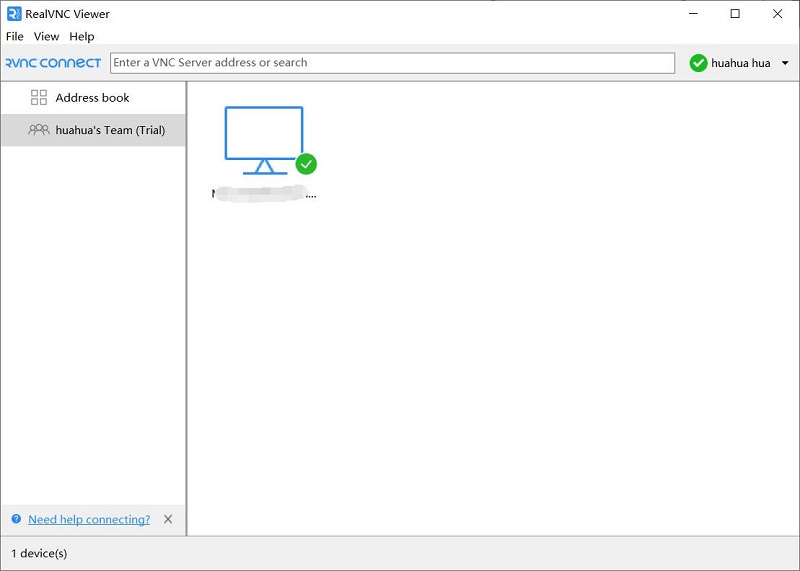Click the green online status badge on device
The height and width of the screenshot is (571, 800).
pyautogui.click(x=306, y=164)
